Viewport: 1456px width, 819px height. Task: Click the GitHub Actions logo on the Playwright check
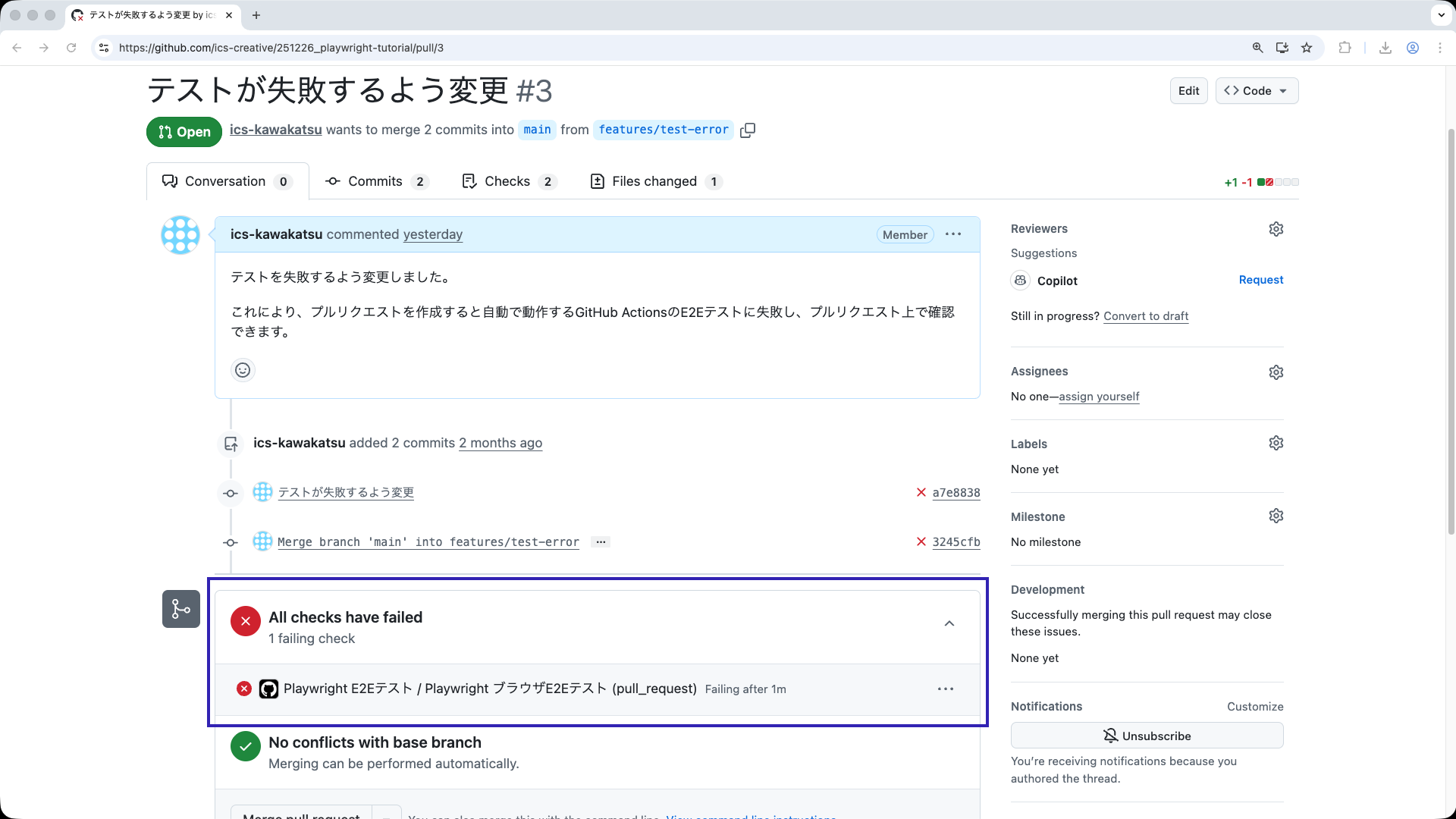pyautogui.click(x=269, y=689)
